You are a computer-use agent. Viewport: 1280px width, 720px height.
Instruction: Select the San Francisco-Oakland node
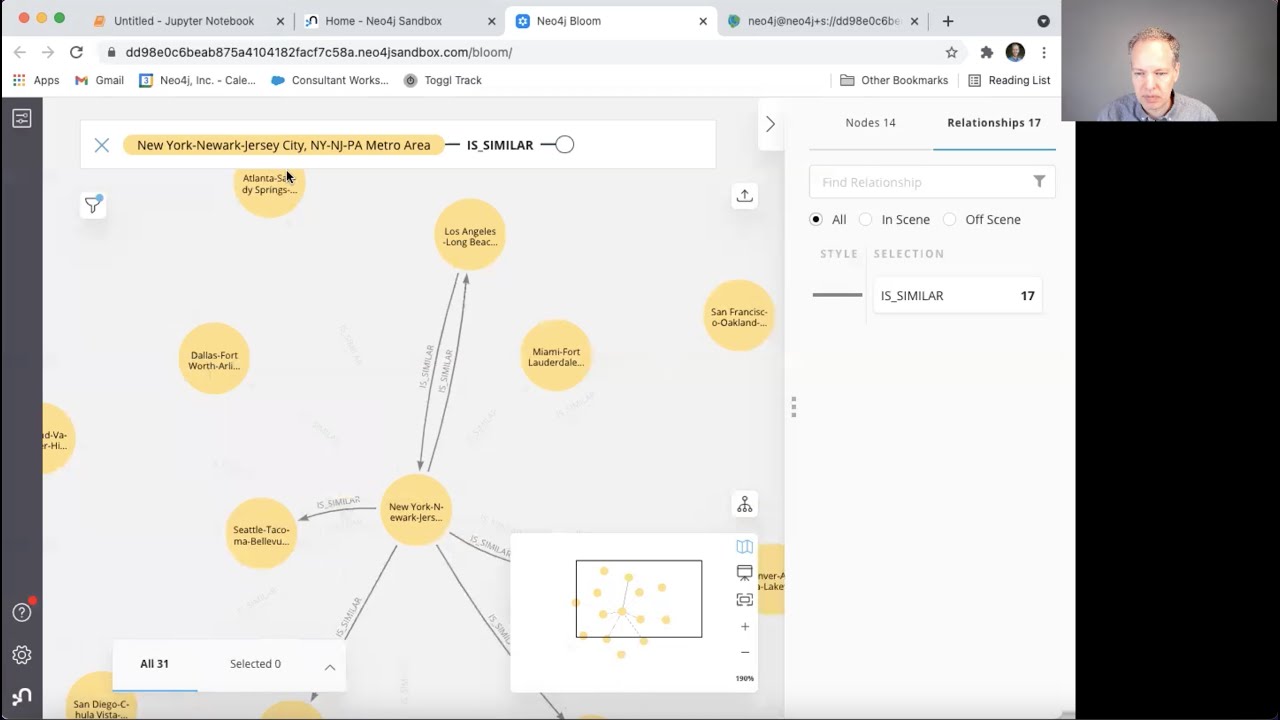[x=739, y=317]
